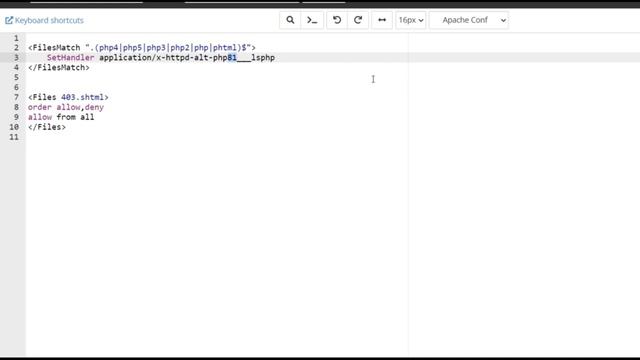The height and width of the screenshot is (360, 640).
Task: Open the go-to-line terminal icon
Action: click(x=312, y=20)
